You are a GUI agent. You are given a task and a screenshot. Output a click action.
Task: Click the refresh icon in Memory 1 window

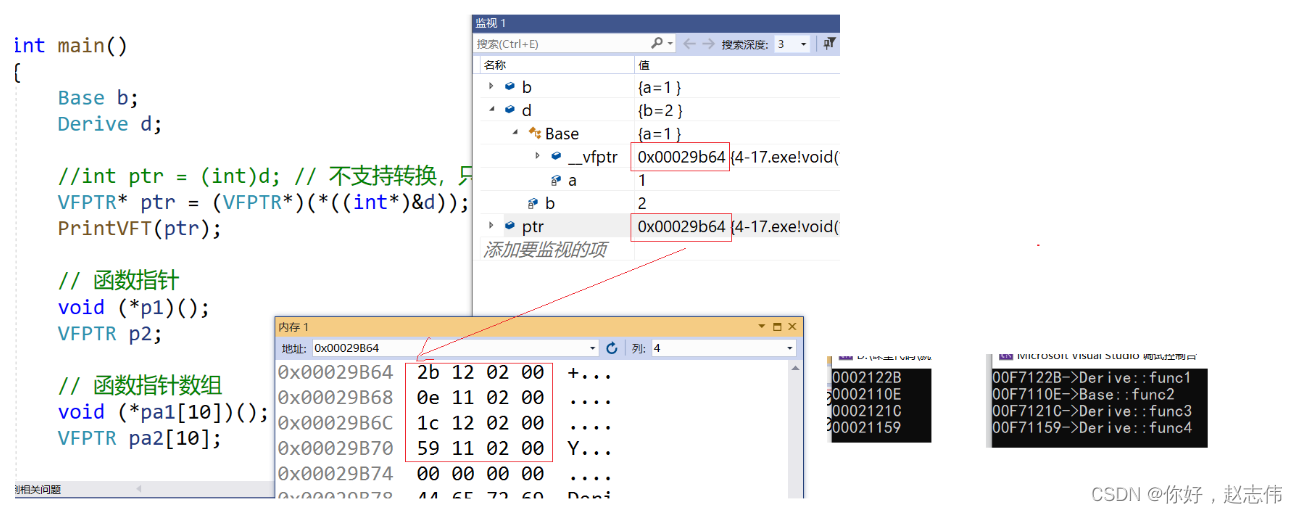point(612,348)
